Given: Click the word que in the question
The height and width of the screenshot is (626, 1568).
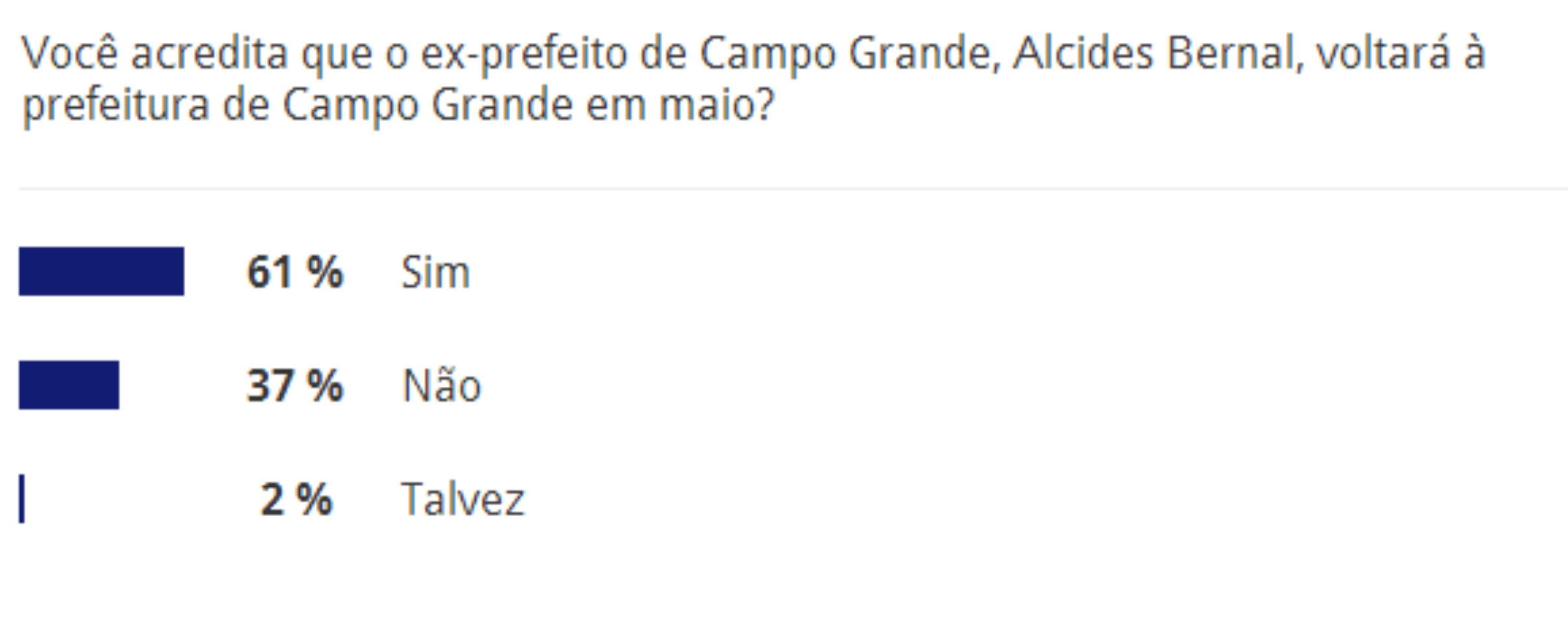Looking at the screenshot, I should pyautogui.click(x=336, y=57).
